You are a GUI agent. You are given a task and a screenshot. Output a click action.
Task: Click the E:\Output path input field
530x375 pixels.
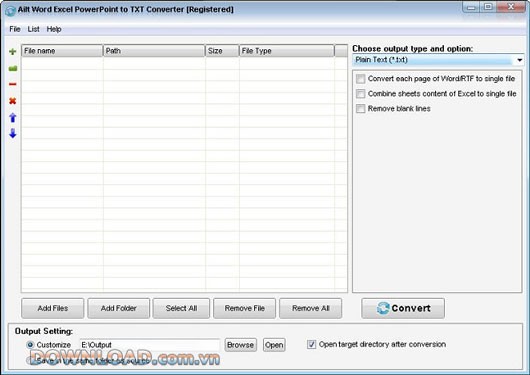pyautogui.click(x=150, y=345)
